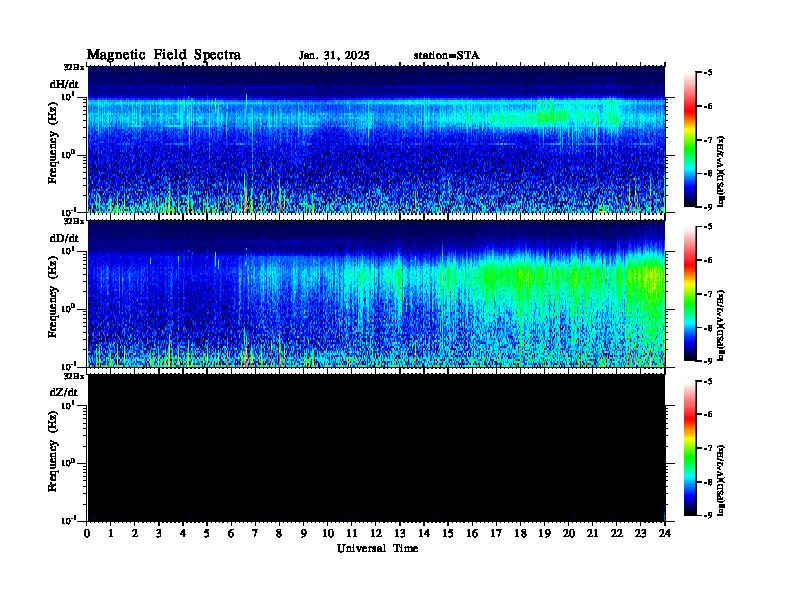Click the Universal Time axis label
This screenshot has width=792, height=612.
pos(378,548)
